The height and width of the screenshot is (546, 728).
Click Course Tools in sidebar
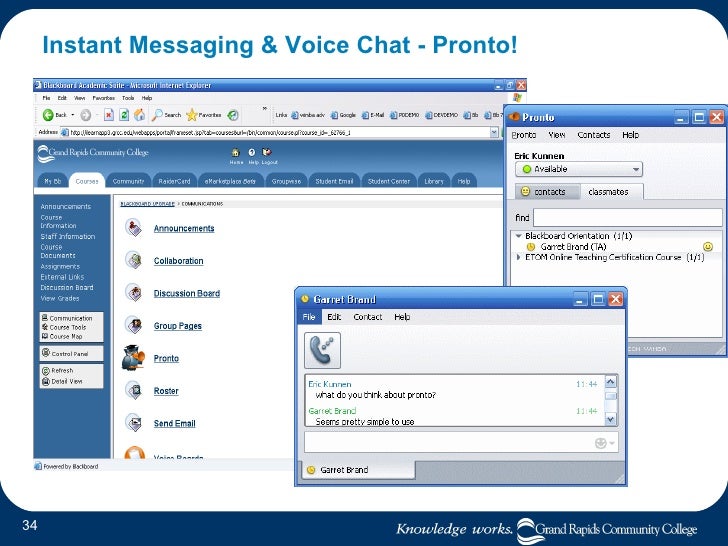coord(67,327)
